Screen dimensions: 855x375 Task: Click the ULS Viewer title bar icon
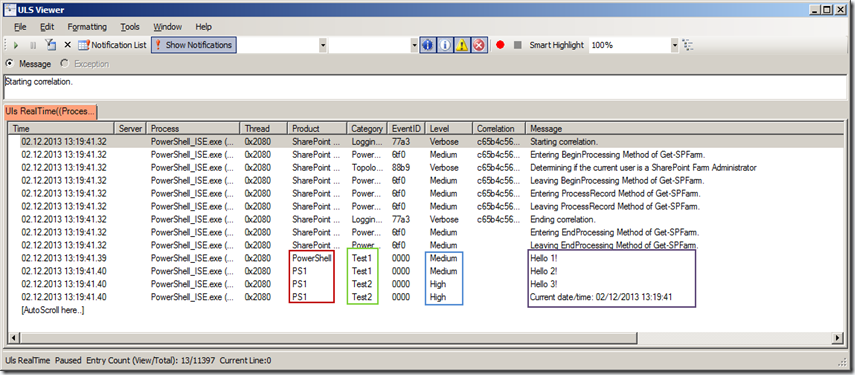[x=9, y=9]
